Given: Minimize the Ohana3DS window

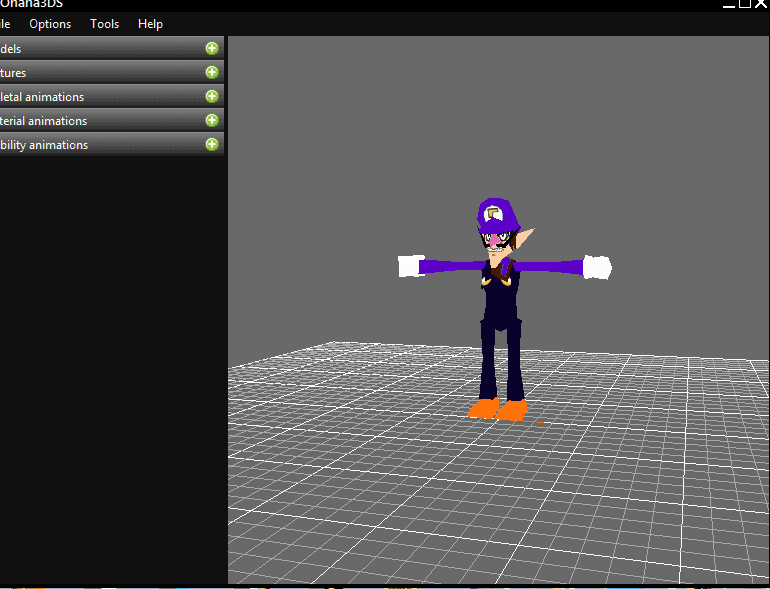Looking at the screenshot, I should pyautogui.click(x=729, y=4).
